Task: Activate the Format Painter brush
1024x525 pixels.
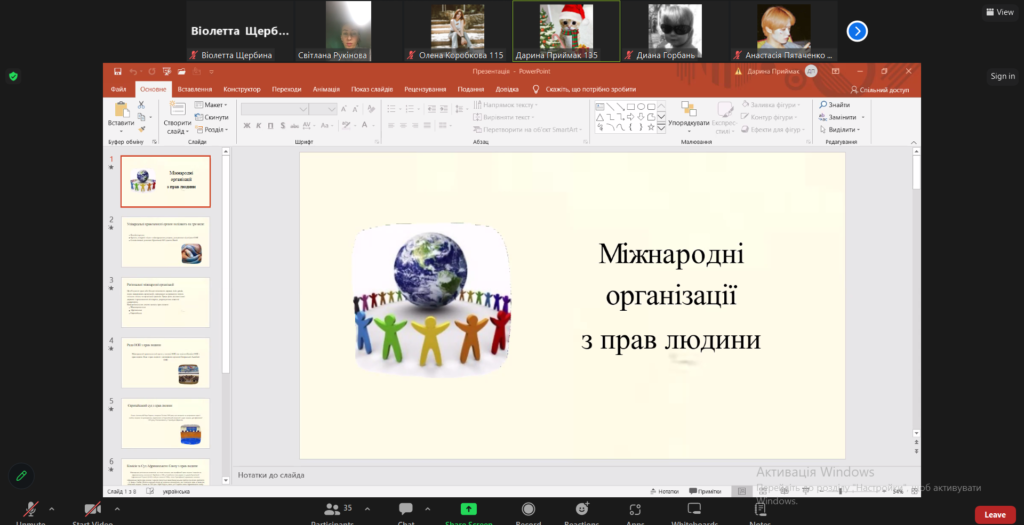Action: coord(141,129)
